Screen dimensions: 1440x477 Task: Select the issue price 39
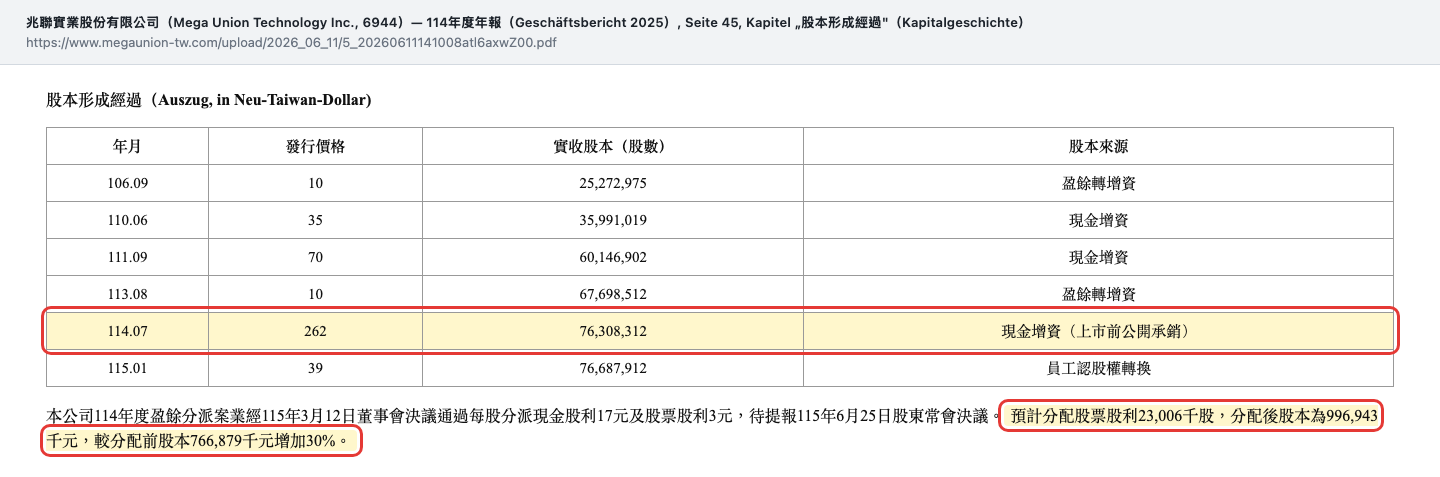coord(315,369)
